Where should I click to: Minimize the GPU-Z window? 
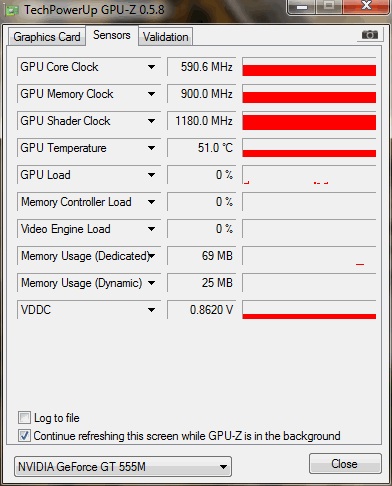(x=302, y=7)
